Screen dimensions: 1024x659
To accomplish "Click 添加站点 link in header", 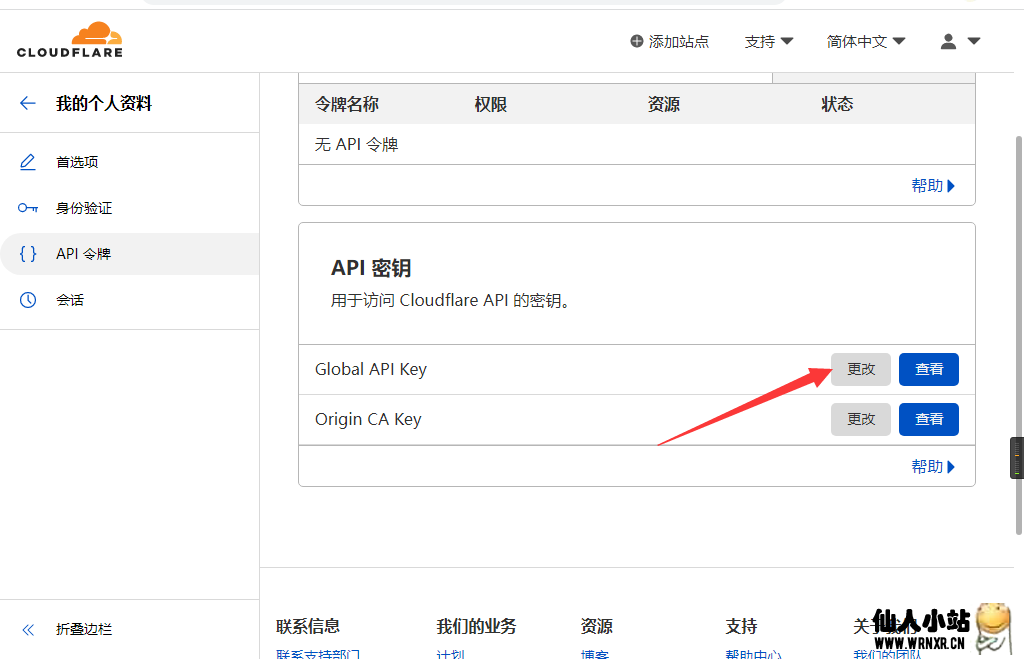I will [679, 42].
